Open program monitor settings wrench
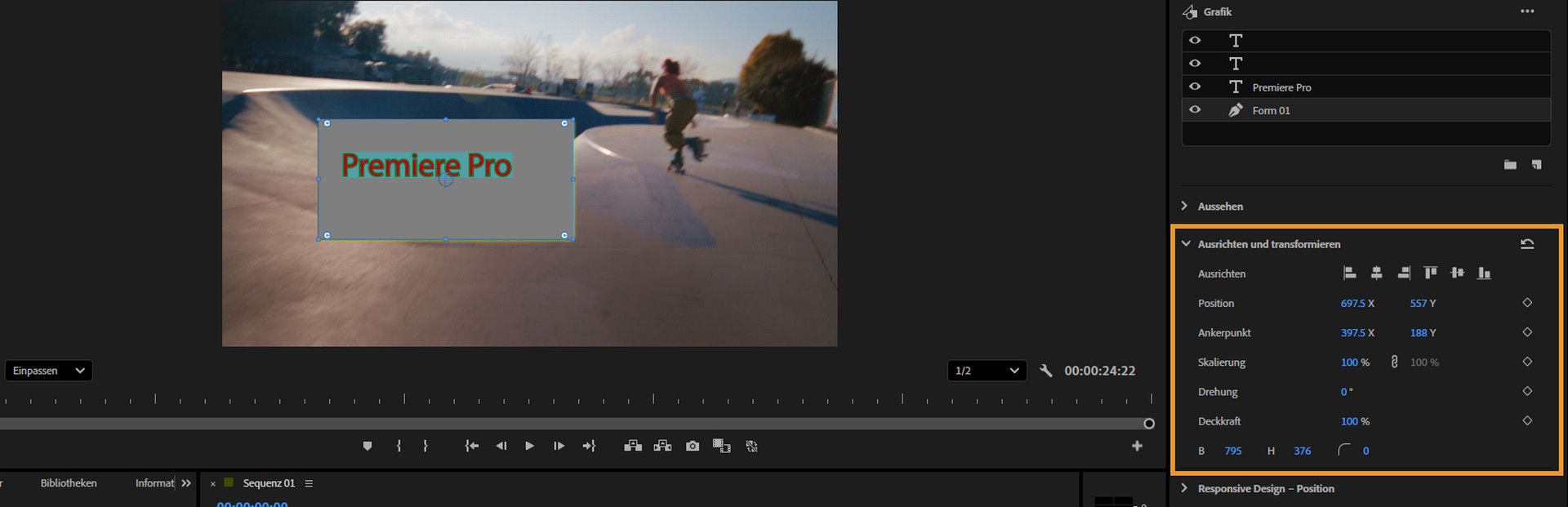 click(x=1045, y=371)
